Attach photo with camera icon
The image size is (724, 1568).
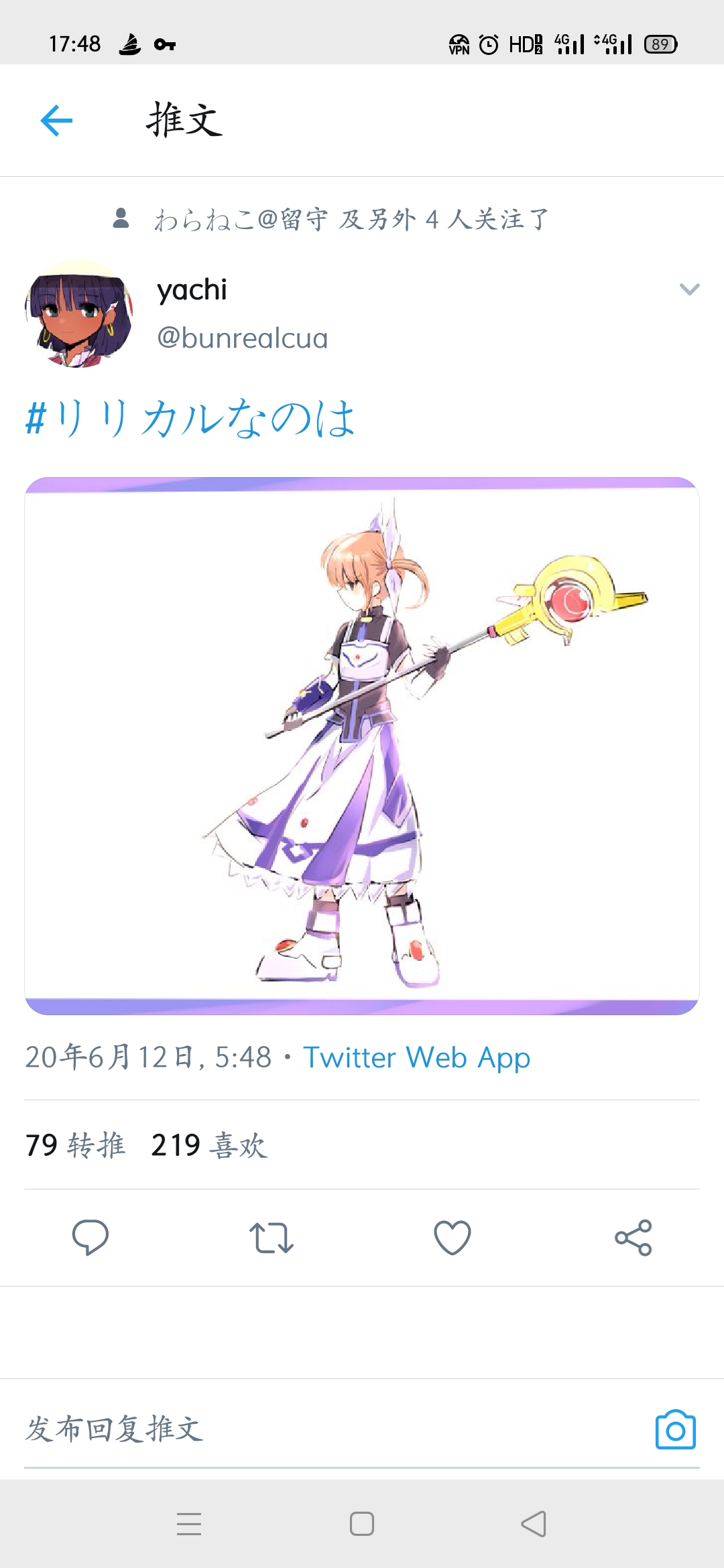click(676, 1429)
